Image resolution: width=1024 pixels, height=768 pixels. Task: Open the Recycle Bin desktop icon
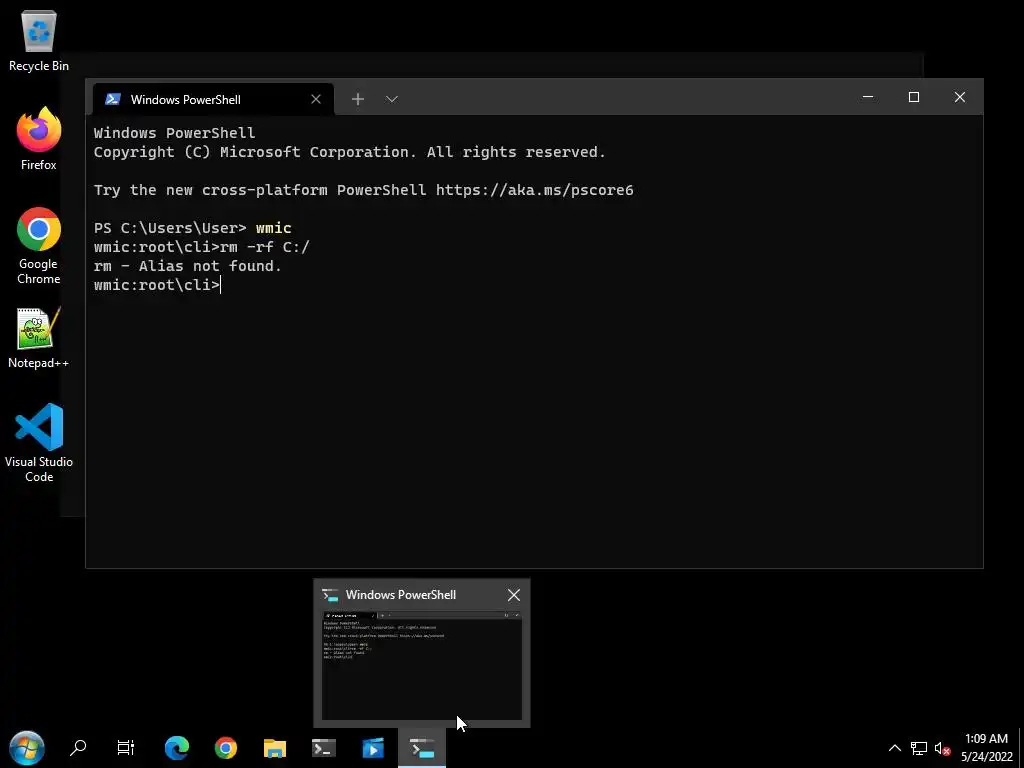(39, 40)
